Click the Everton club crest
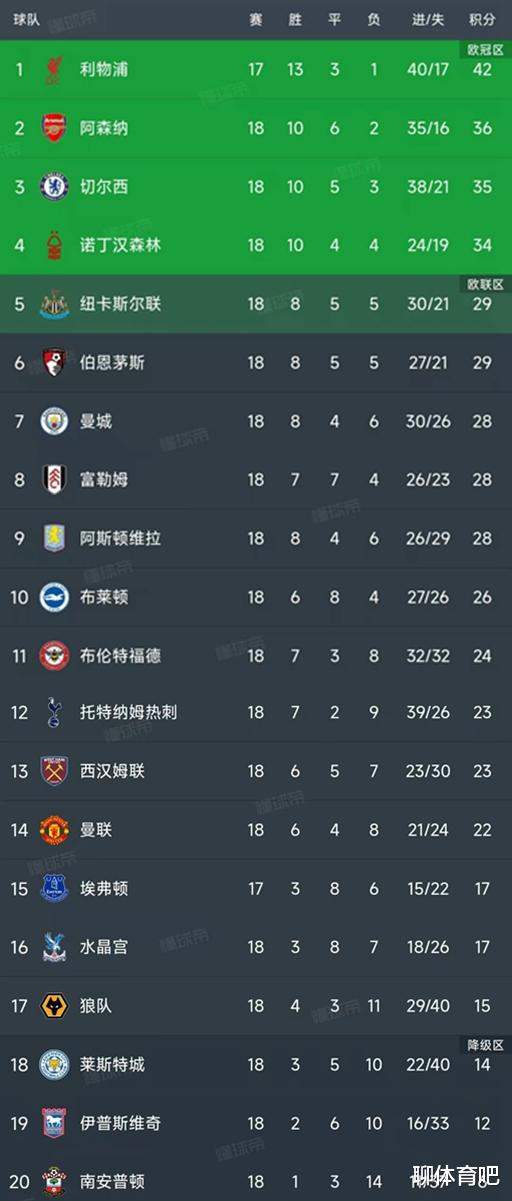Image resolution: width=512 pixels, height=1201 pixels. pyautogui.click(x=53, y=888)
